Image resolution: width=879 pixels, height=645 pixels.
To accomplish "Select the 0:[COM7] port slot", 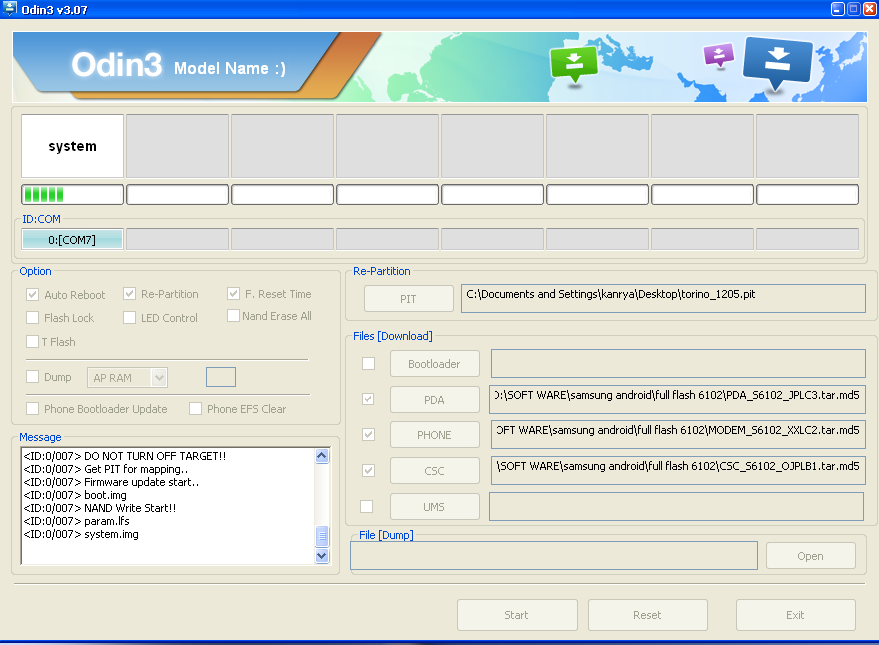I will 72,239.
